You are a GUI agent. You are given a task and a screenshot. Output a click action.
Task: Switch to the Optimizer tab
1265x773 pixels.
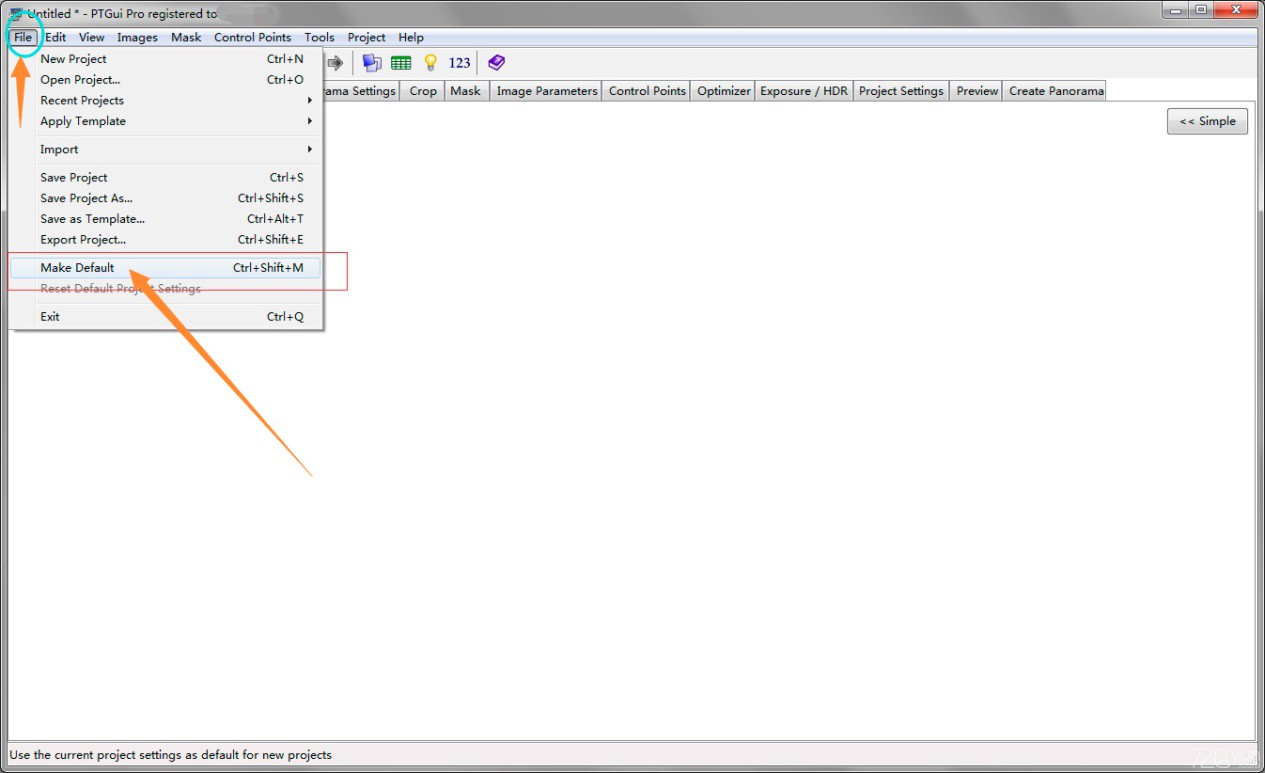[723, 91]
